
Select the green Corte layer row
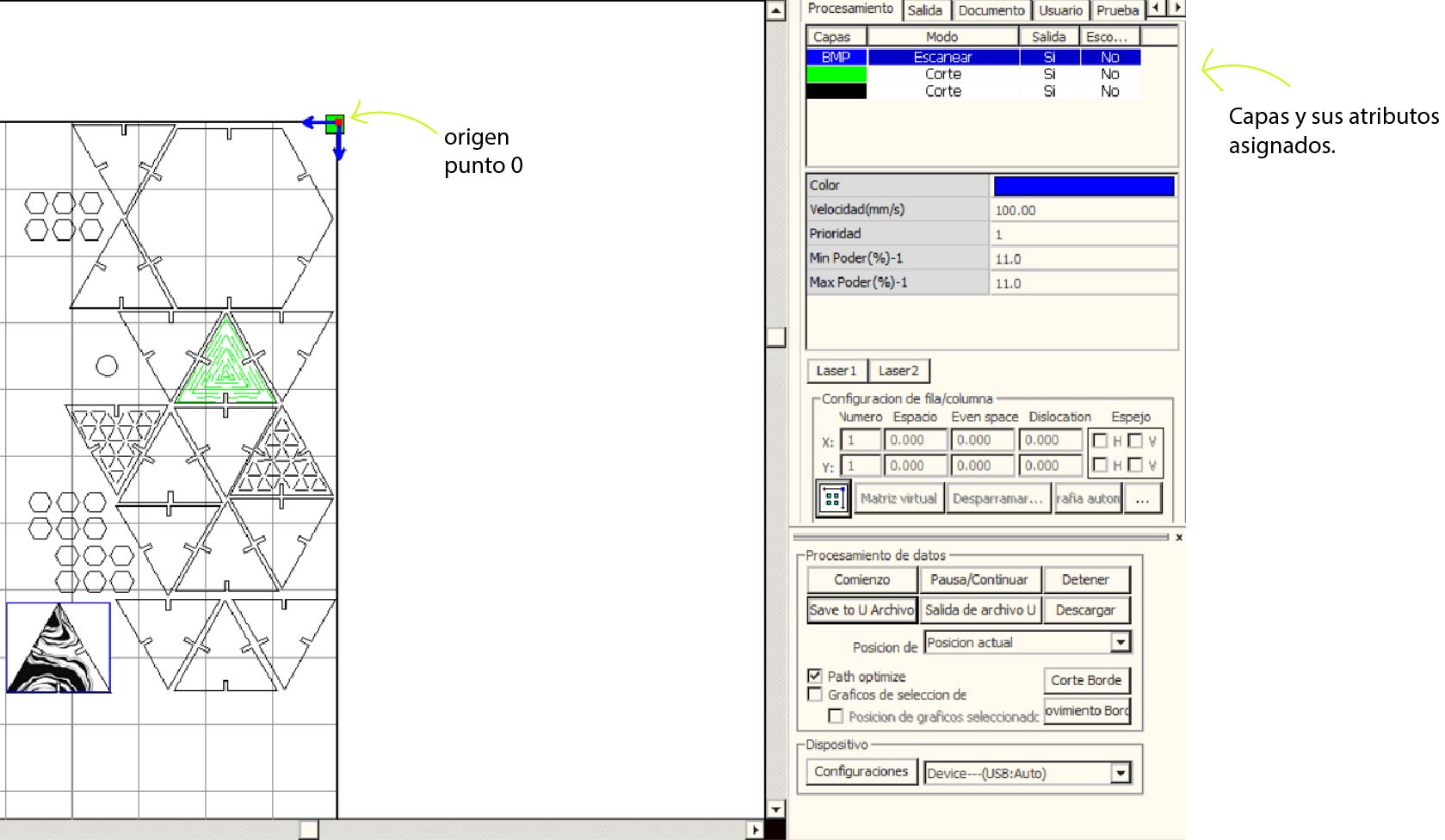(942, 74)
